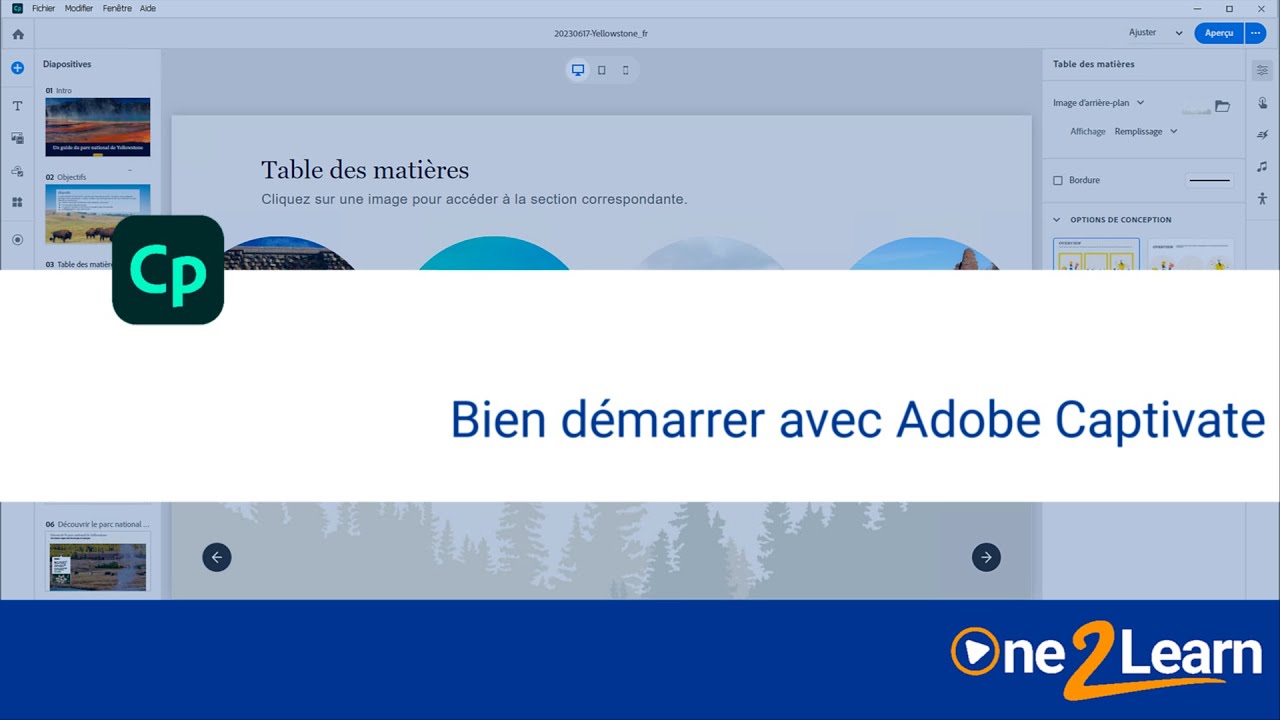Click the slide title 'Table des matières'
The height and width of the screenshot is (720, 1280).
click(365, 170)
